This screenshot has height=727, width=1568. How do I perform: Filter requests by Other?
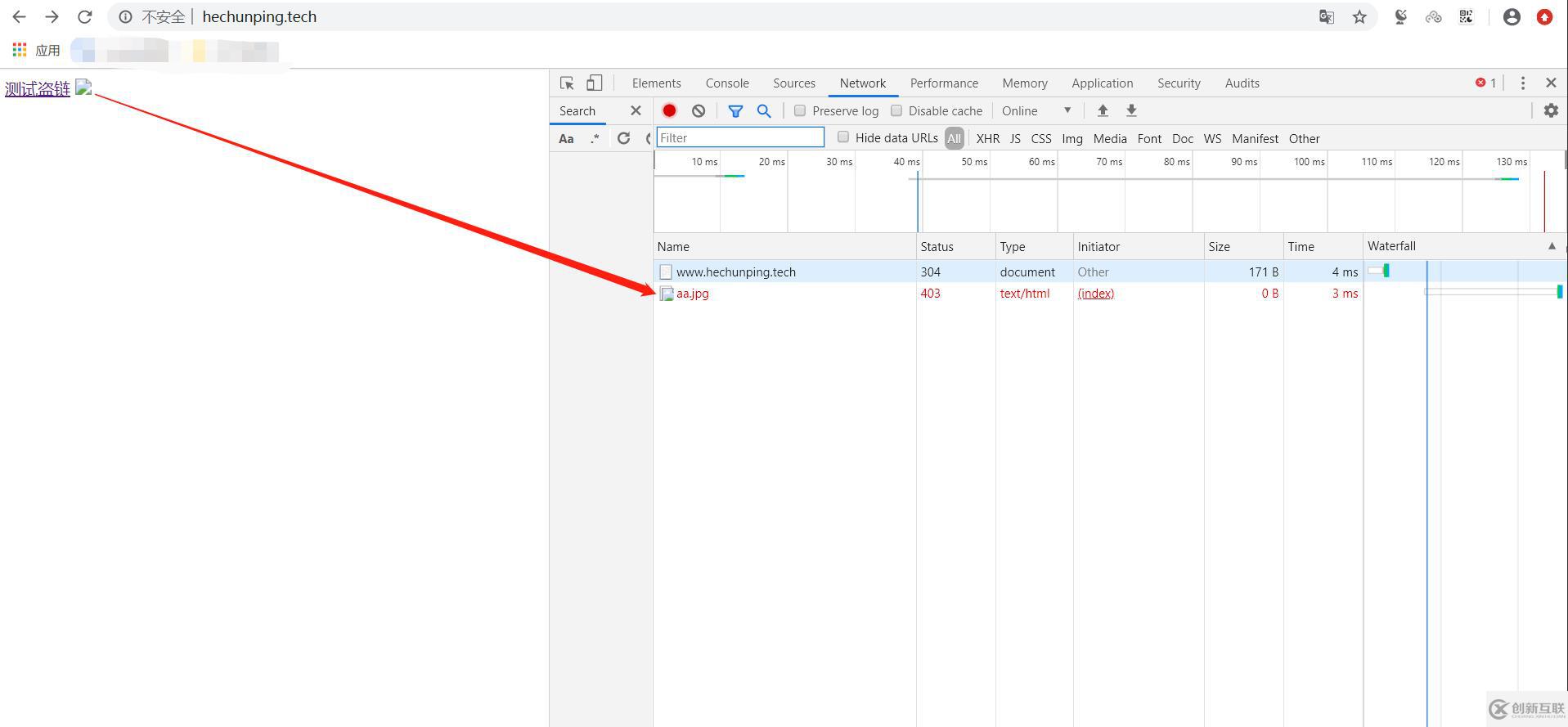coord(1305,138)
